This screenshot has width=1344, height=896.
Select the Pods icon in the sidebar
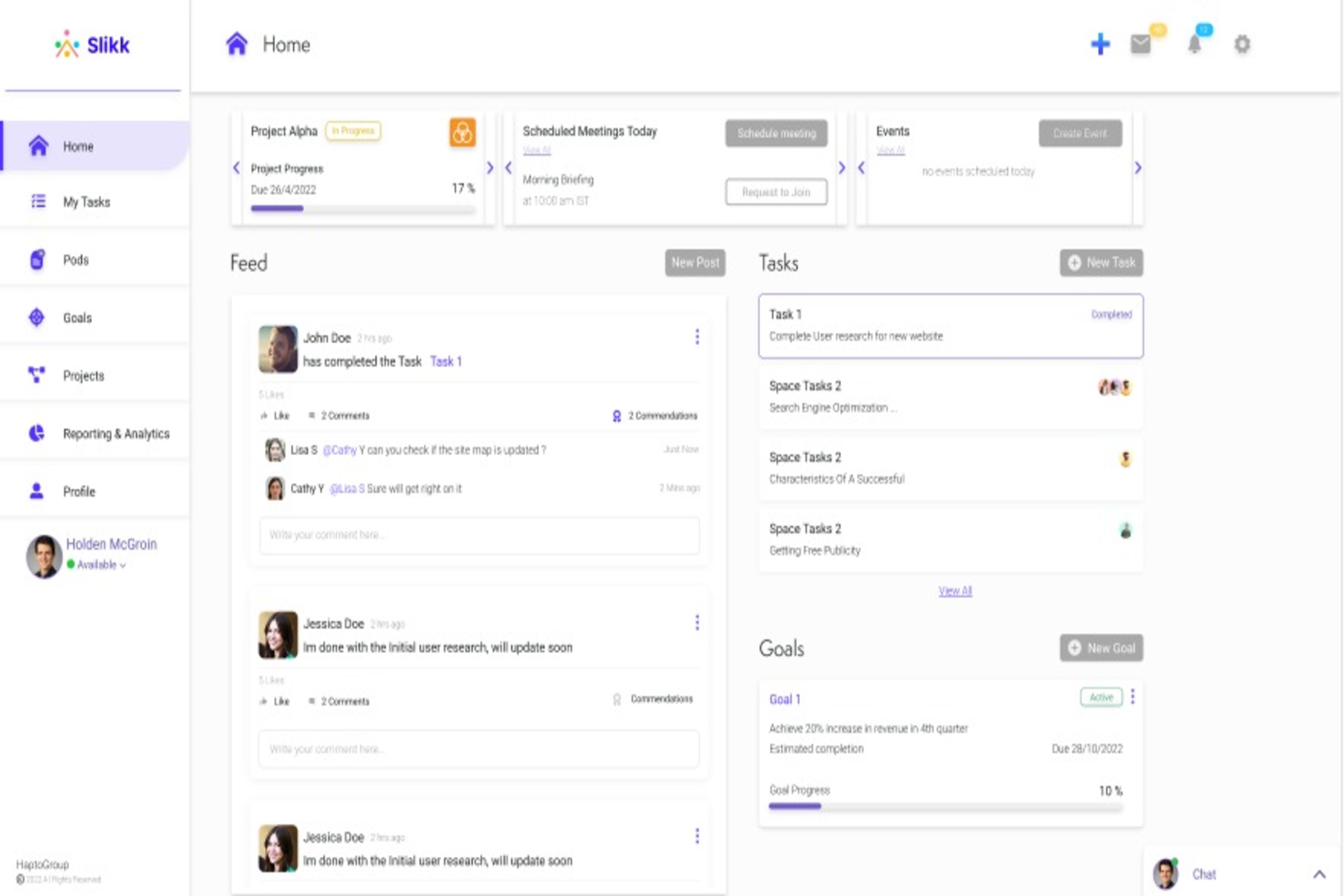tap(37, 260)
